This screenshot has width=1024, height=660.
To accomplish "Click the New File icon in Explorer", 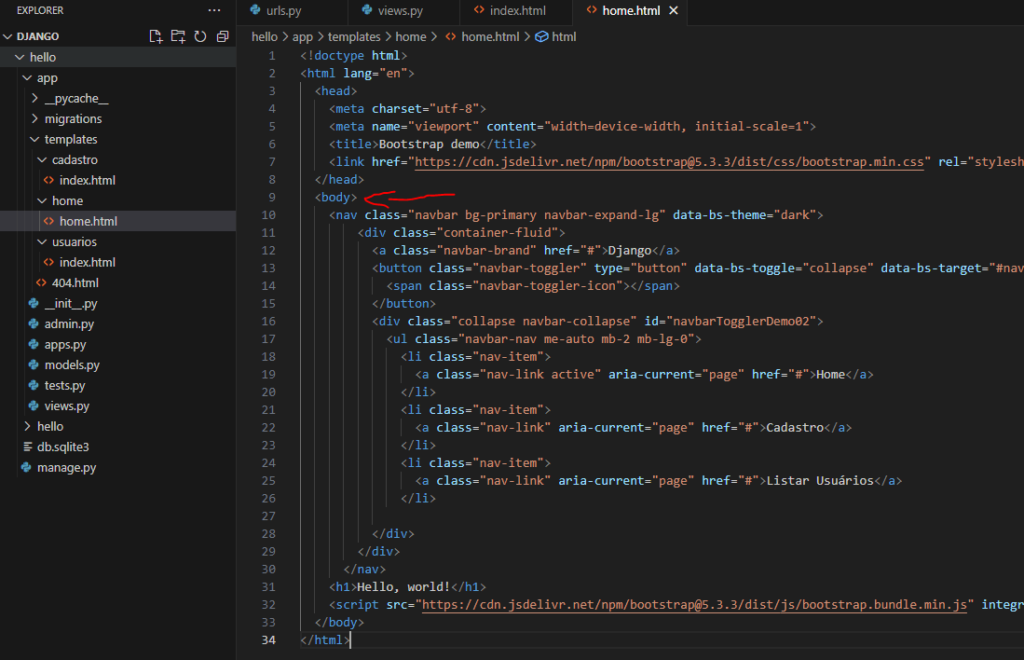I will click(x=156, y=36).
